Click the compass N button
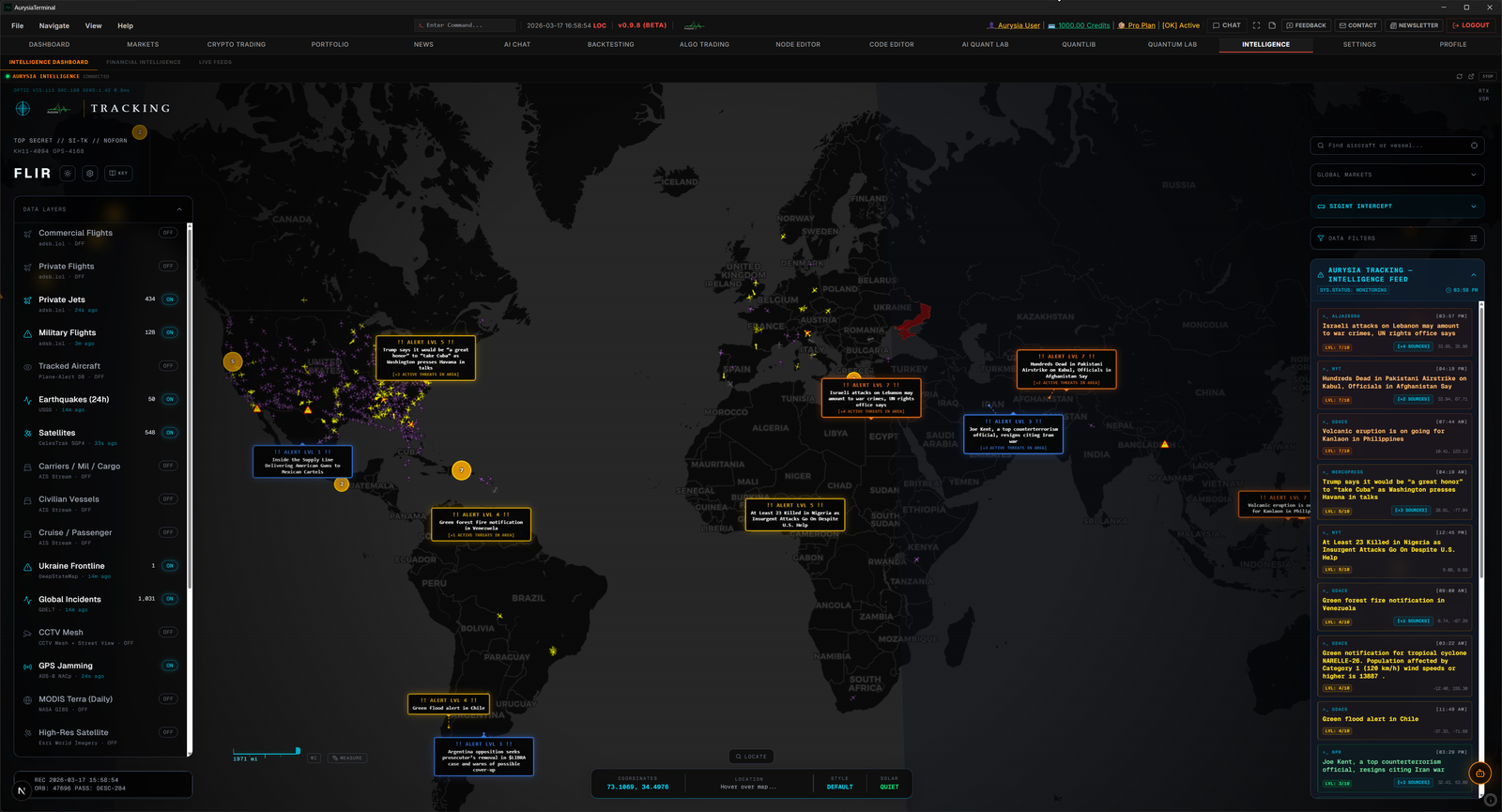 pyautogui.click(x=22, y=790)
